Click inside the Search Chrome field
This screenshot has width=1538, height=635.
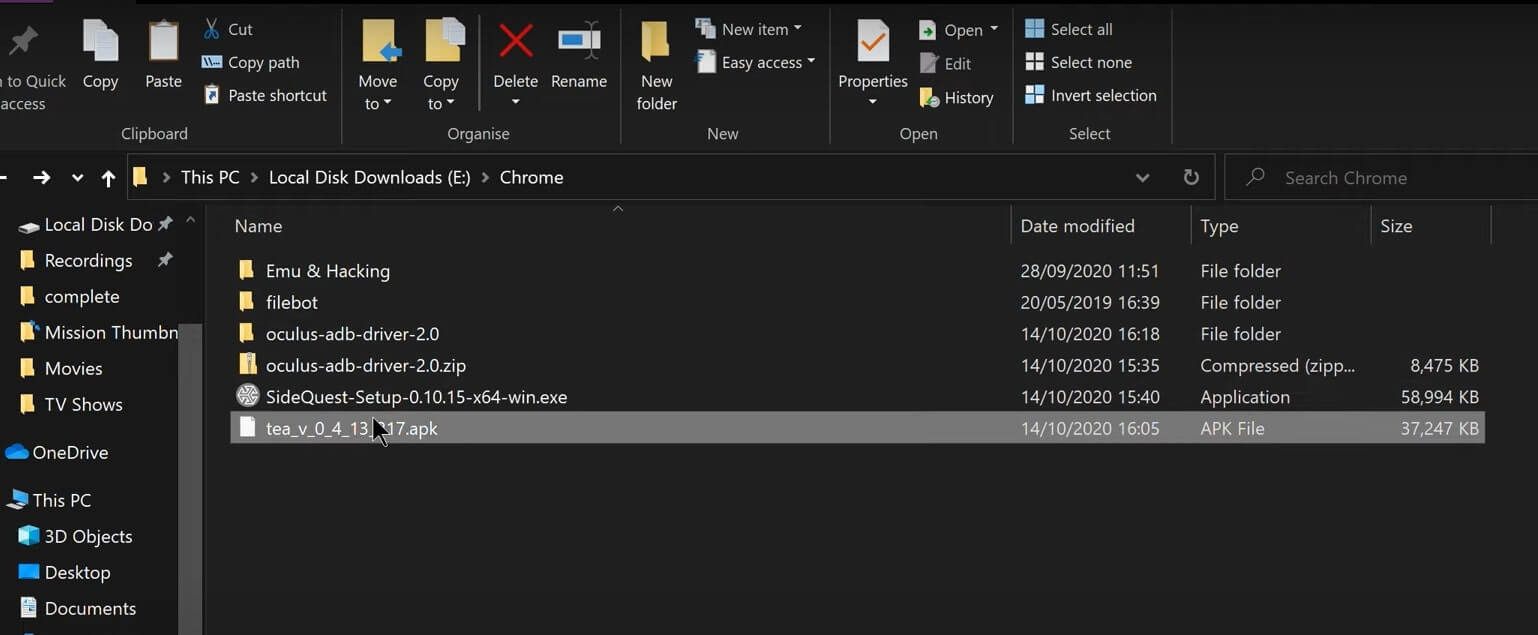pos(1380,177)
